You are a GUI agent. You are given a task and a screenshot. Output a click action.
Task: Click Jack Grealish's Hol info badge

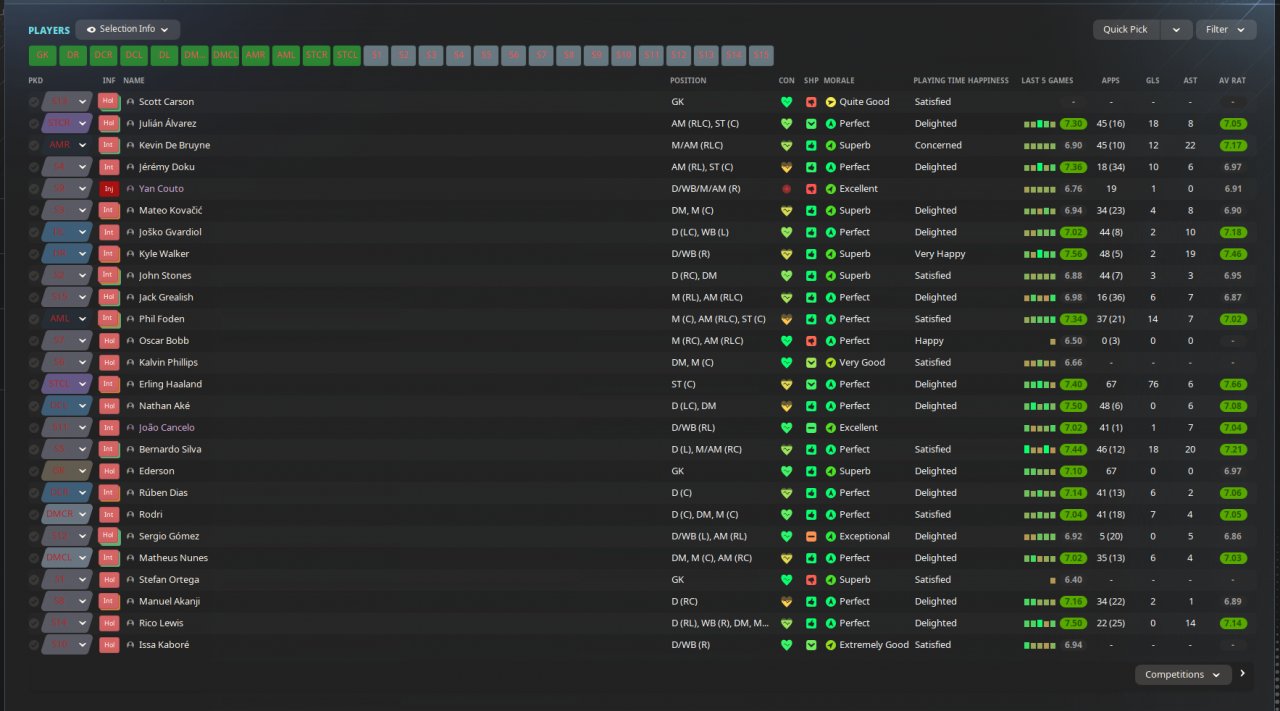(109, 297)
